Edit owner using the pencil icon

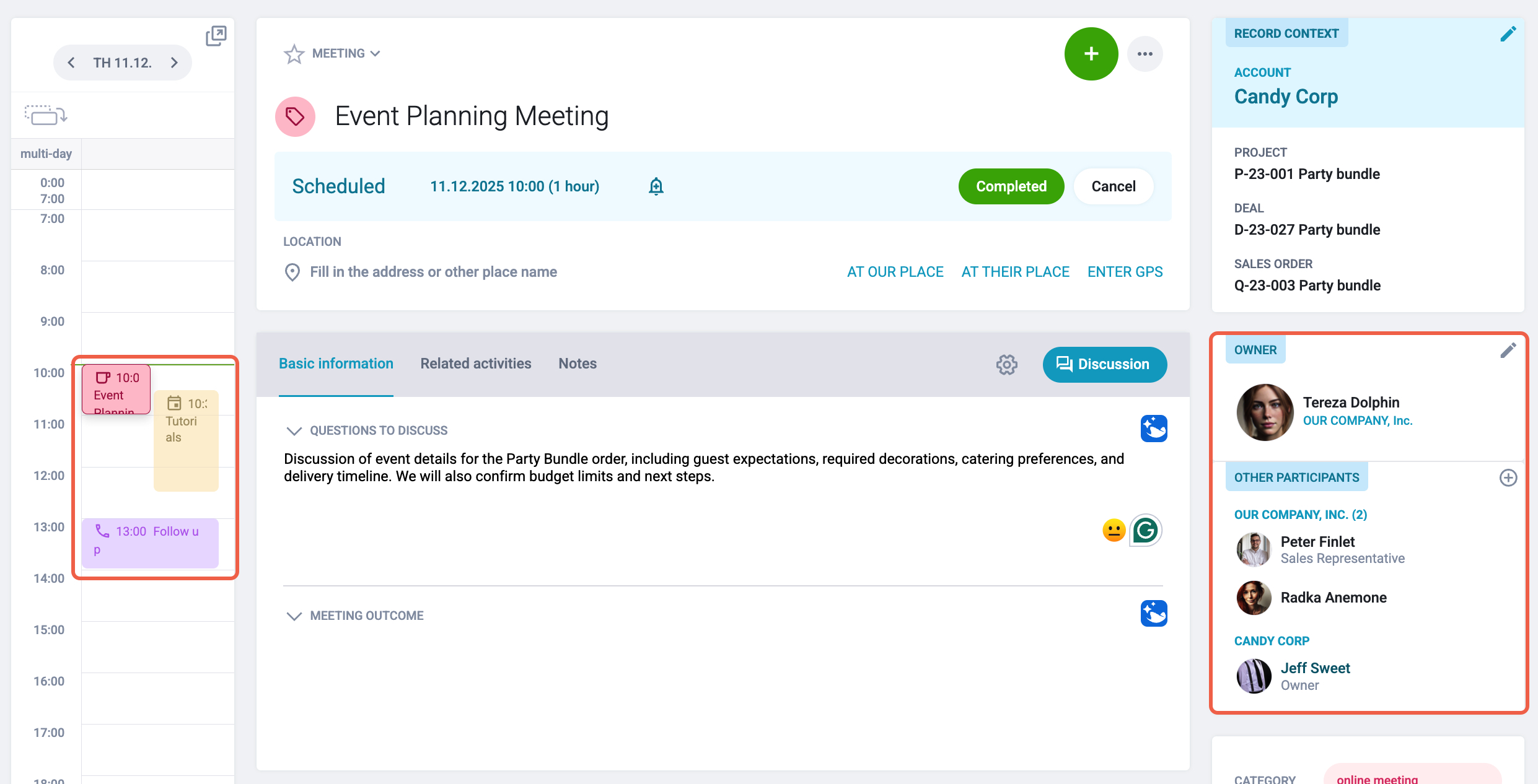[x=1508, y=351]
